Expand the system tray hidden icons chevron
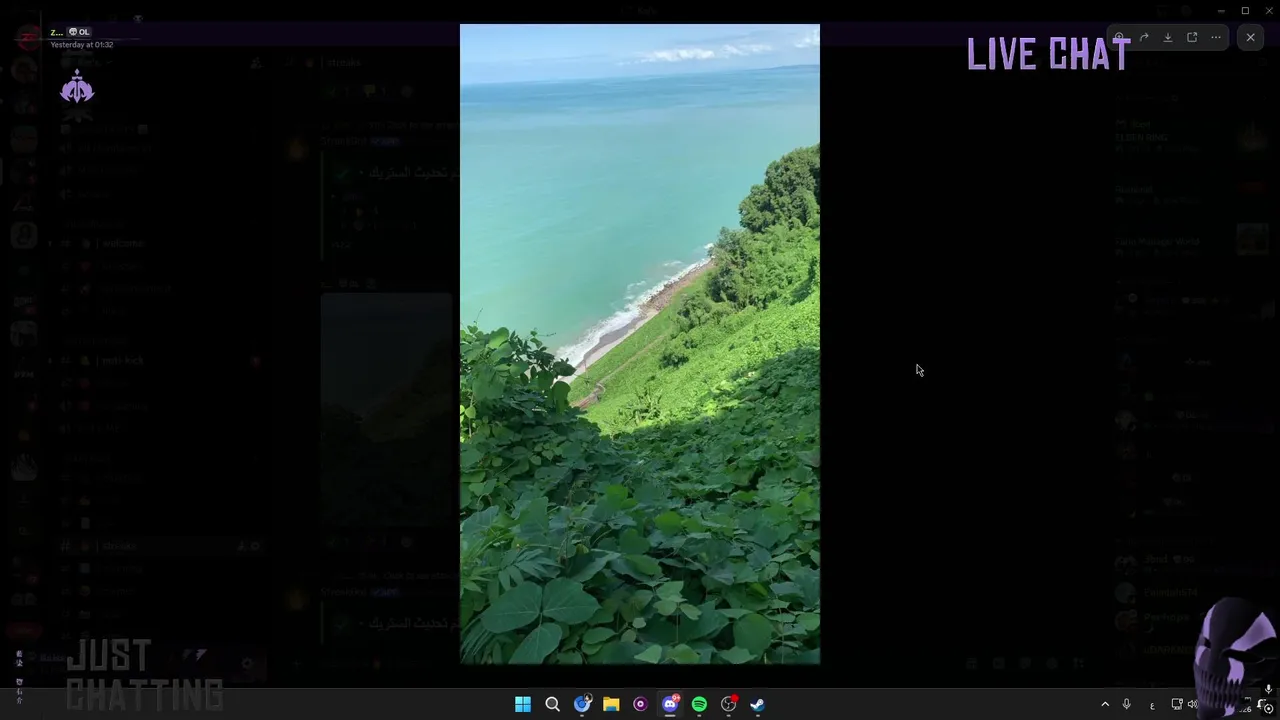 point(1105,704)
